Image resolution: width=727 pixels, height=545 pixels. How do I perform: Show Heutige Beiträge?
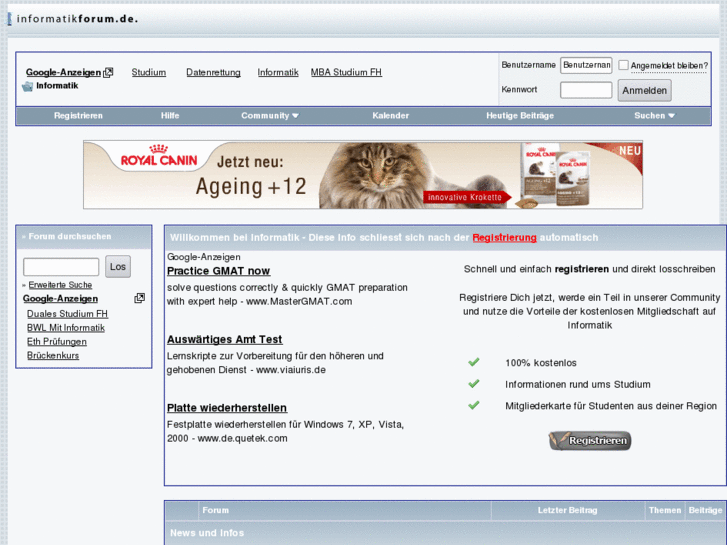pyautogui.click(x=520, y=115)
